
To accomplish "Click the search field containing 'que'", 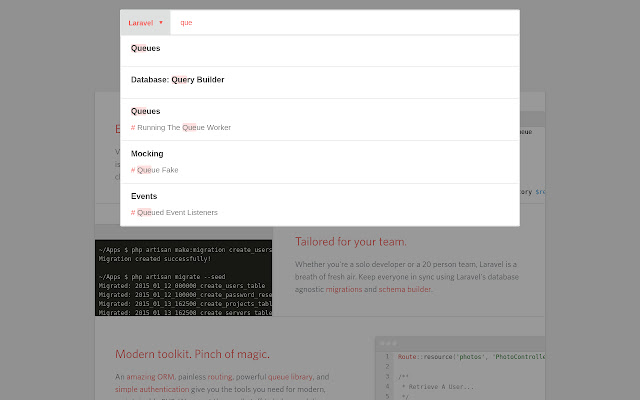I will [x=345, y=23].
